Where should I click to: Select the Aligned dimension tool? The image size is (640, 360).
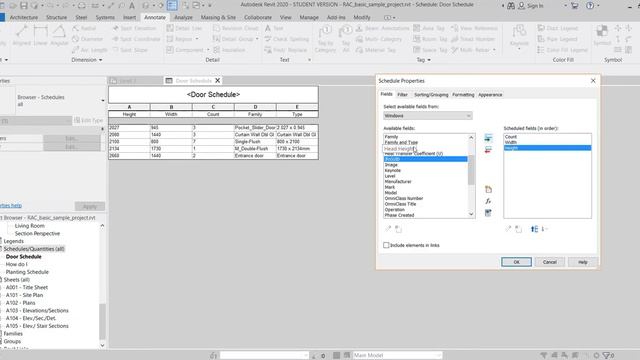21,35
